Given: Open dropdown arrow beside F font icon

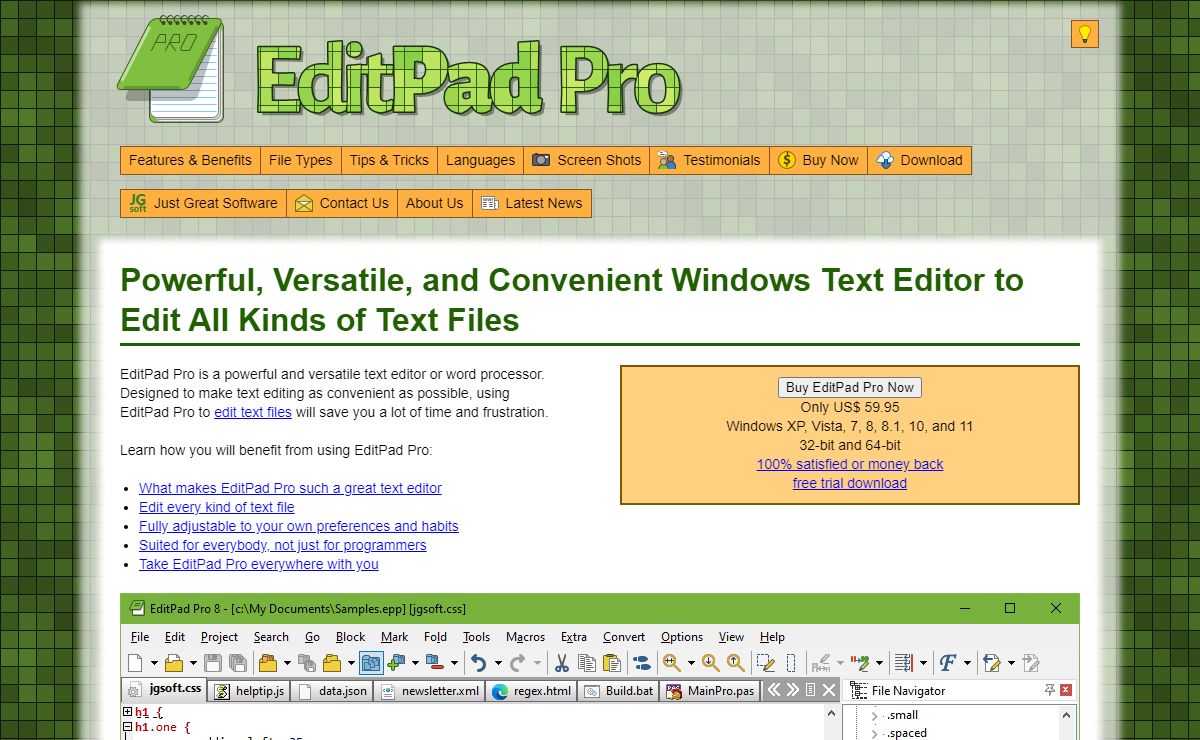Looking at the screenshot, I should click(x=967, y=663).
